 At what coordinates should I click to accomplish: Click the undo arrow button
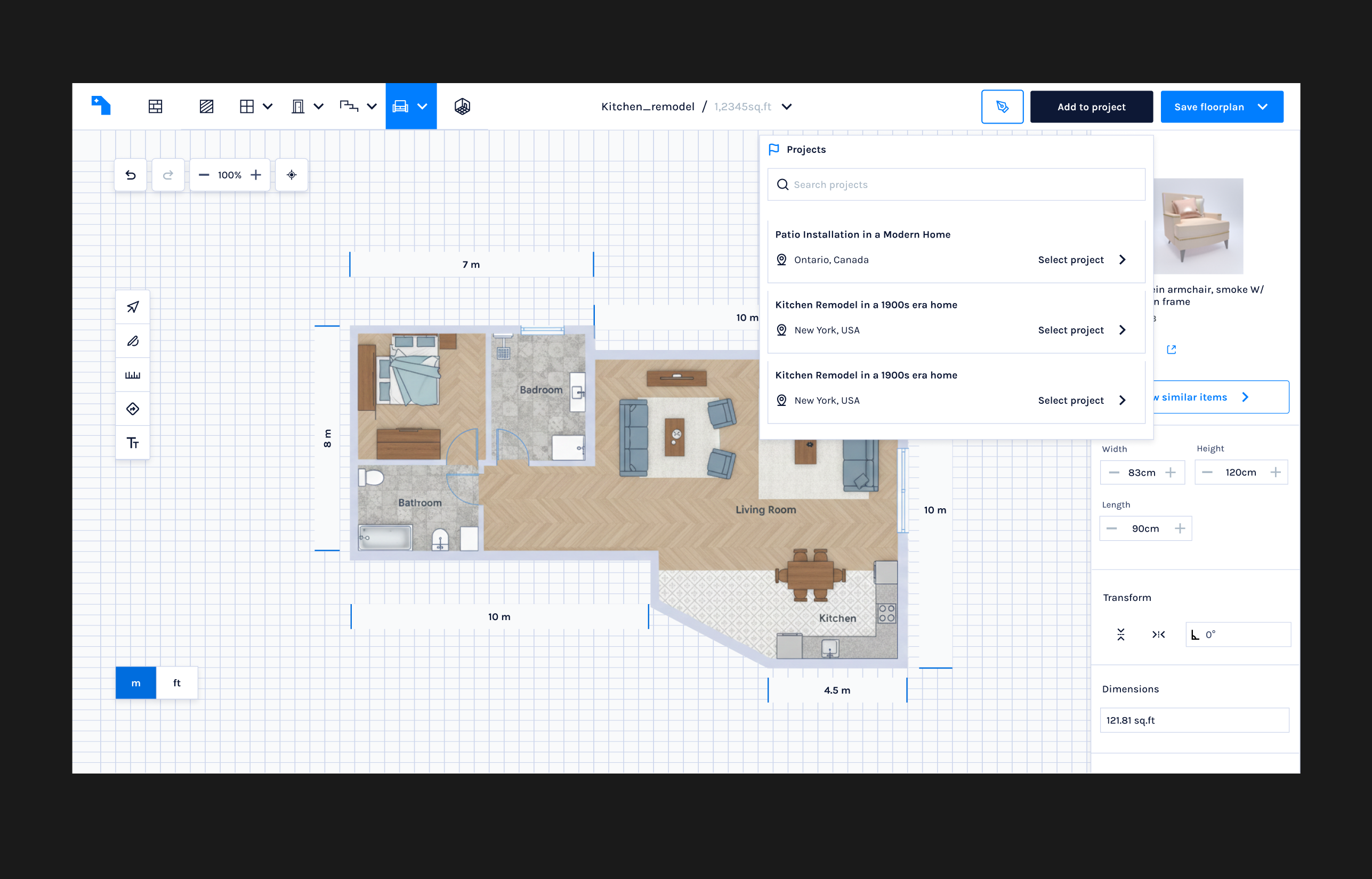point(131,175)
